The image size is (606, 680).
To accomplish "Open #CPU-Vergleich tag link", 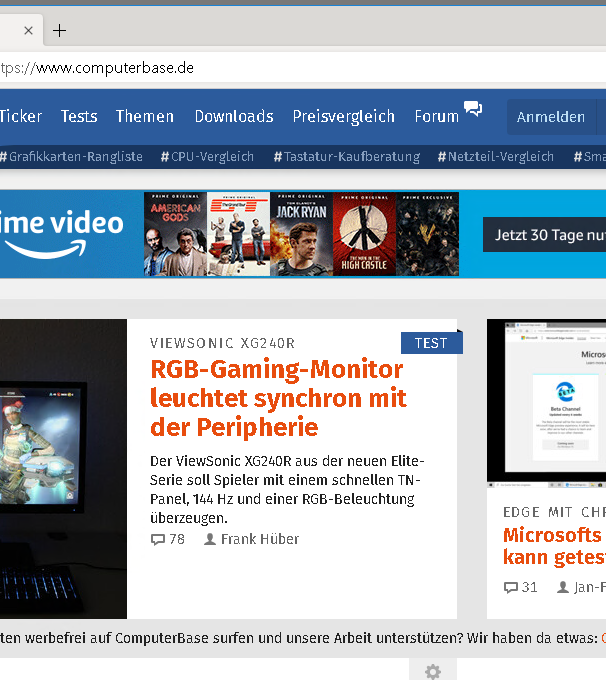I will 207,157.
